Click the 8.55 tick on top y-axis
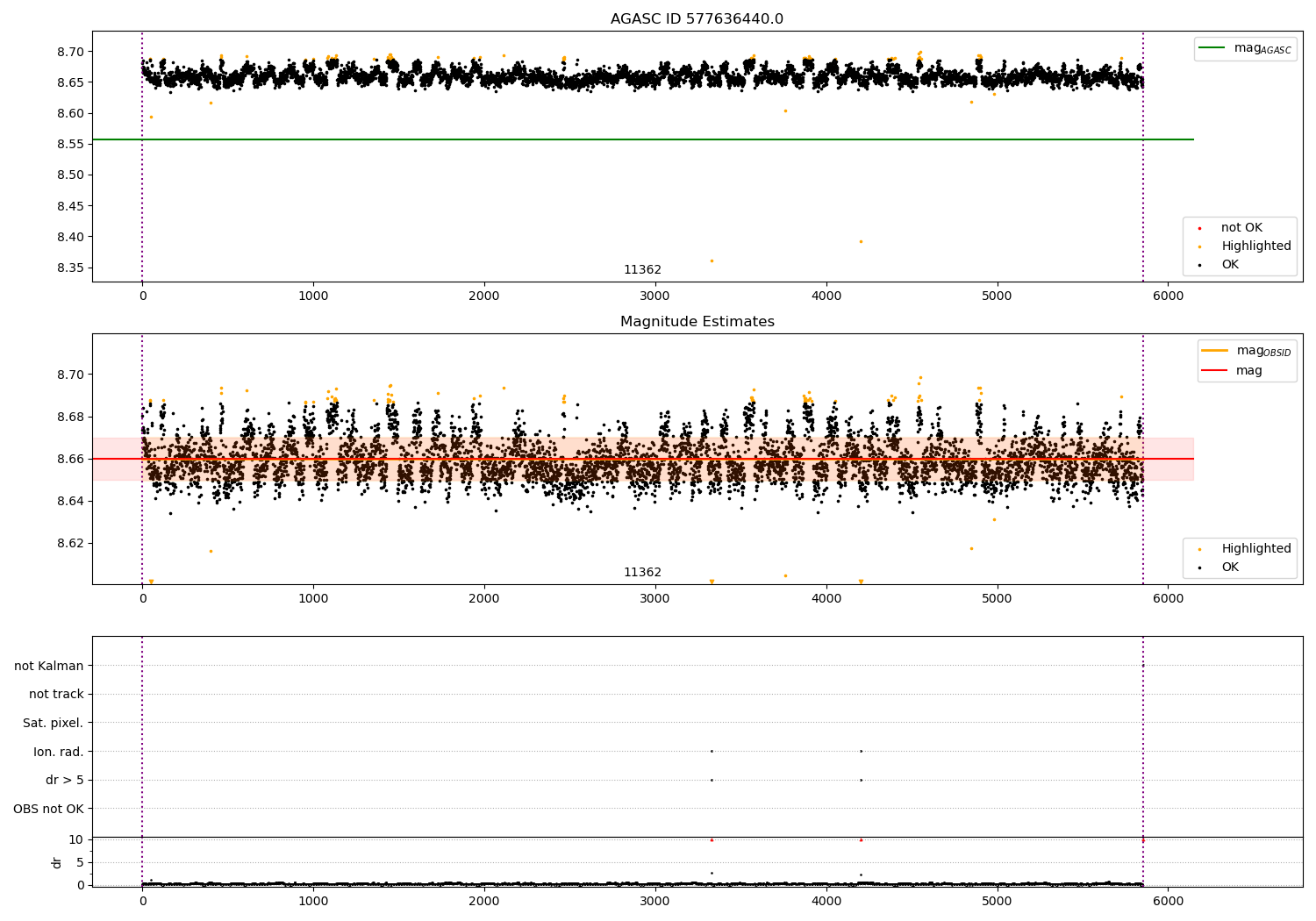Viewport: 1316px width, 921px height. click(69, 144)
